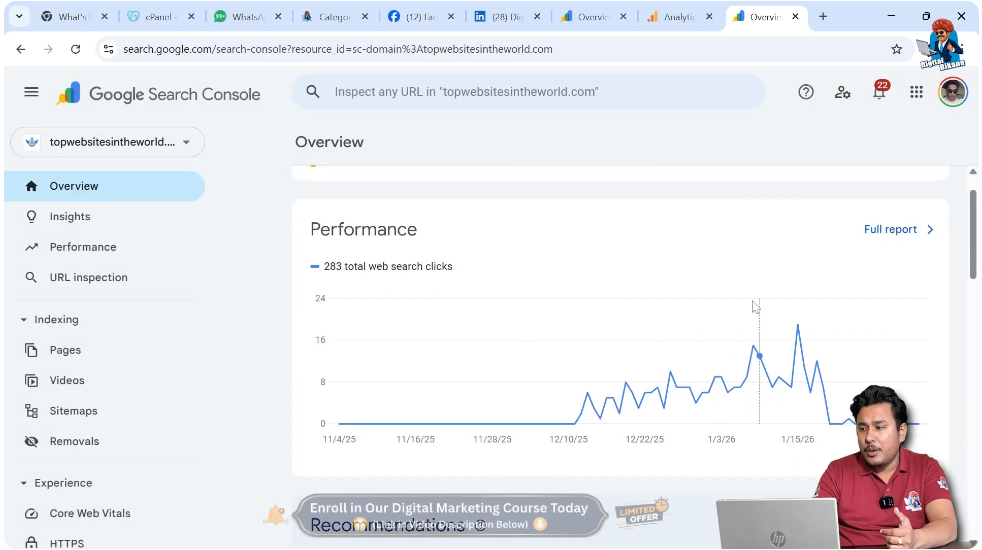
Task: Click the browser address bar URL
Action: 338,49
